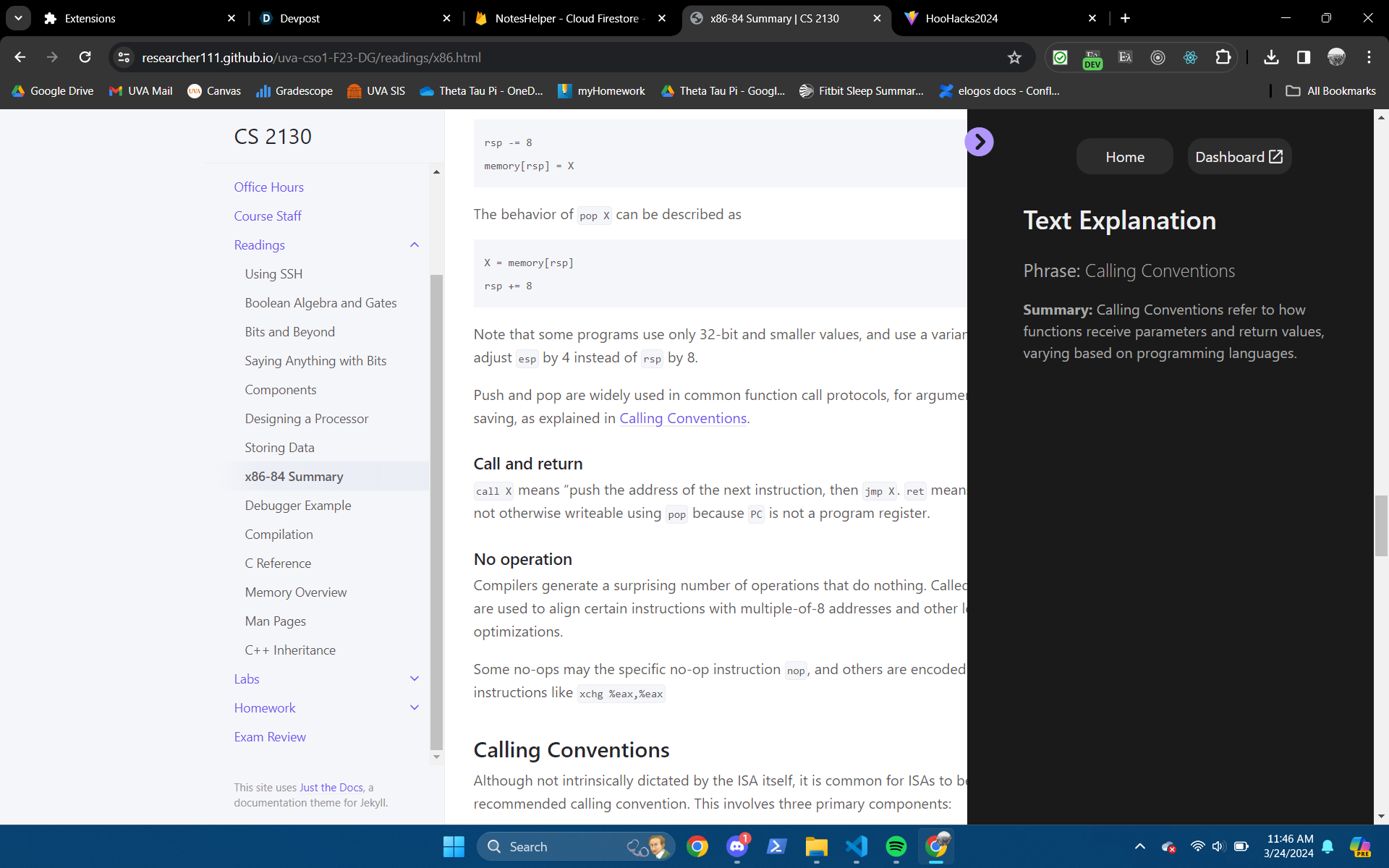Toggle the Chrome side panel icon
The height and width of the screenshot is (868, 1389).
(1304, 57)
